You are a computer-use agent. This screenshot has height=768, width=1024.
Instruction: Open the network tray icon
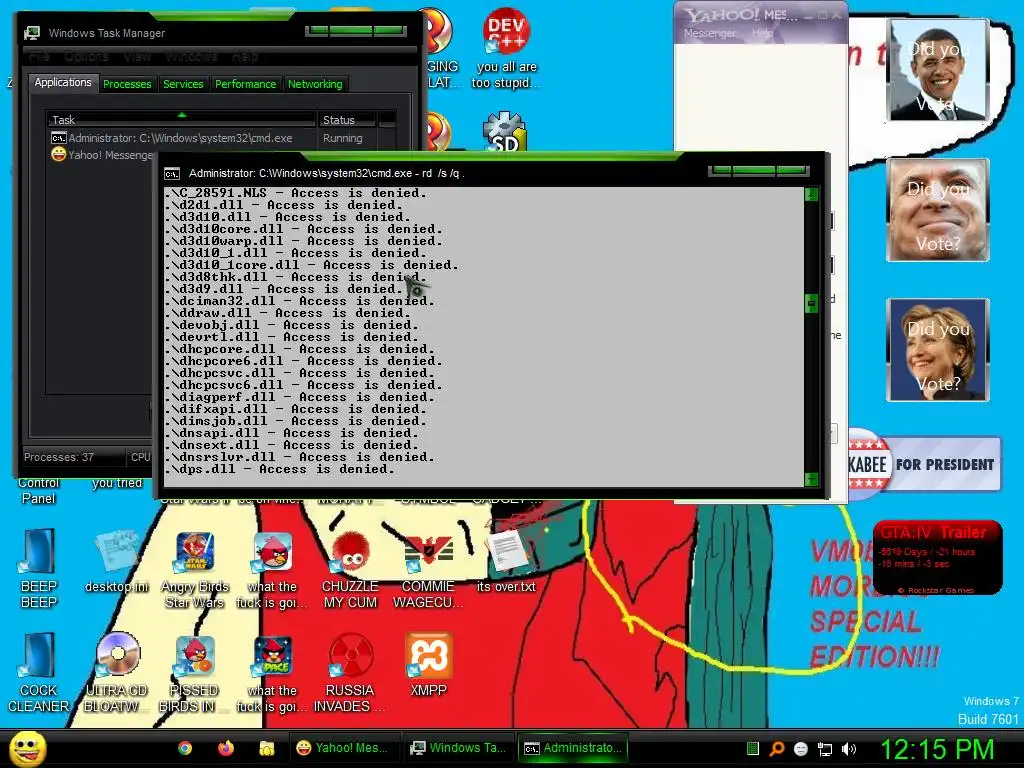[x=825, y=749]
